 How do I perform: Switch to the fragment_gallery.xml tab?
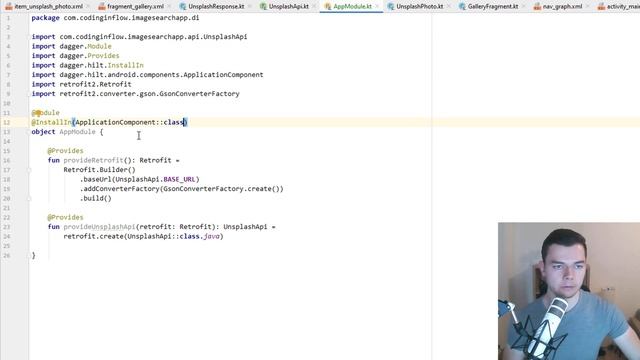tap(135, 7)
